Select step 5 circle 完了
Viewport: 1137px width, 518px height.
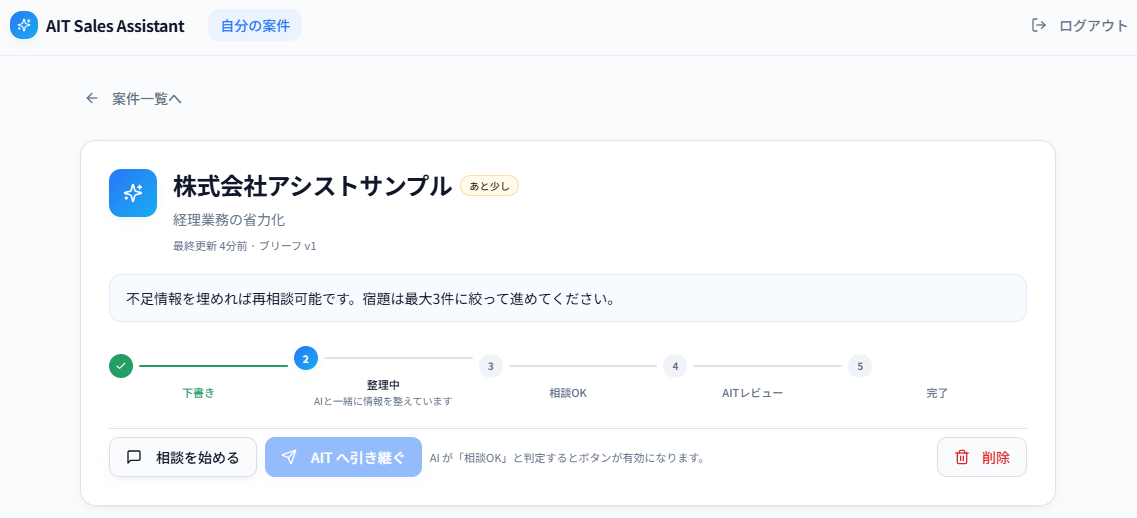click(860, 366)
